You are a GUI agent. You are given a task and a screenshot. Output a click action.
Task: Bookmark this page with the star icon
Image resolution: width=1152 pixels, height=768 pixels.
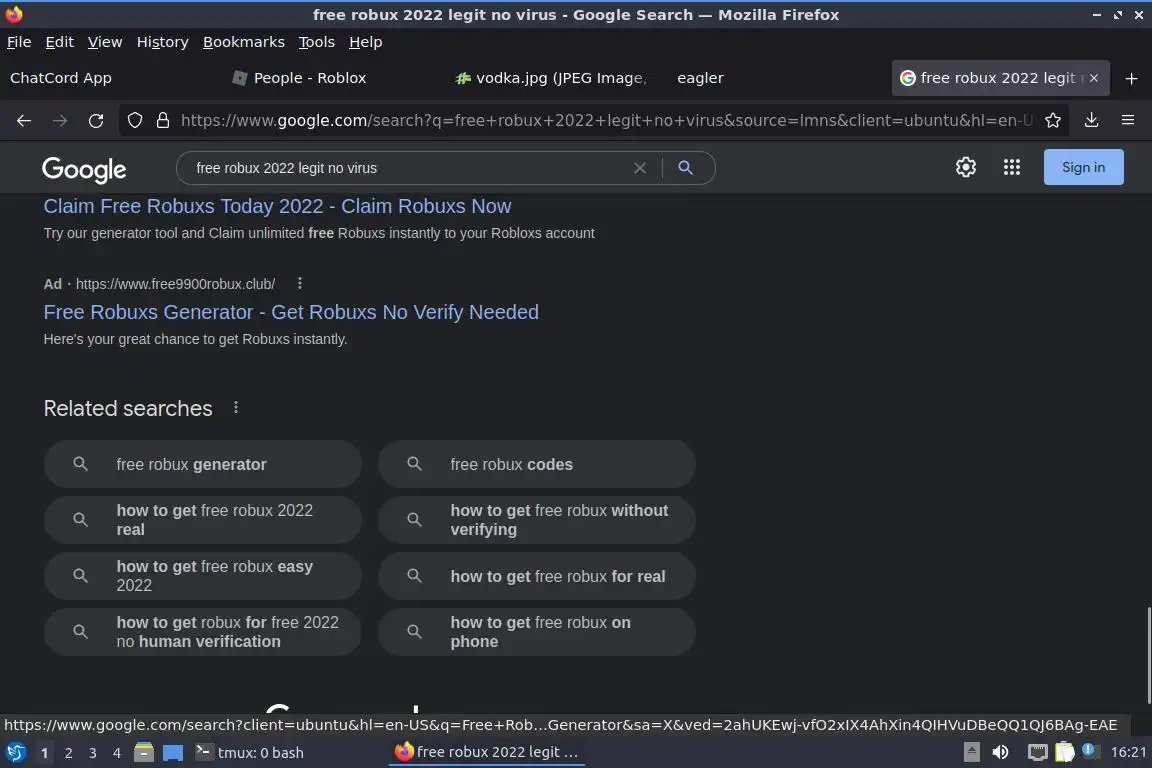coord(1053,121)
